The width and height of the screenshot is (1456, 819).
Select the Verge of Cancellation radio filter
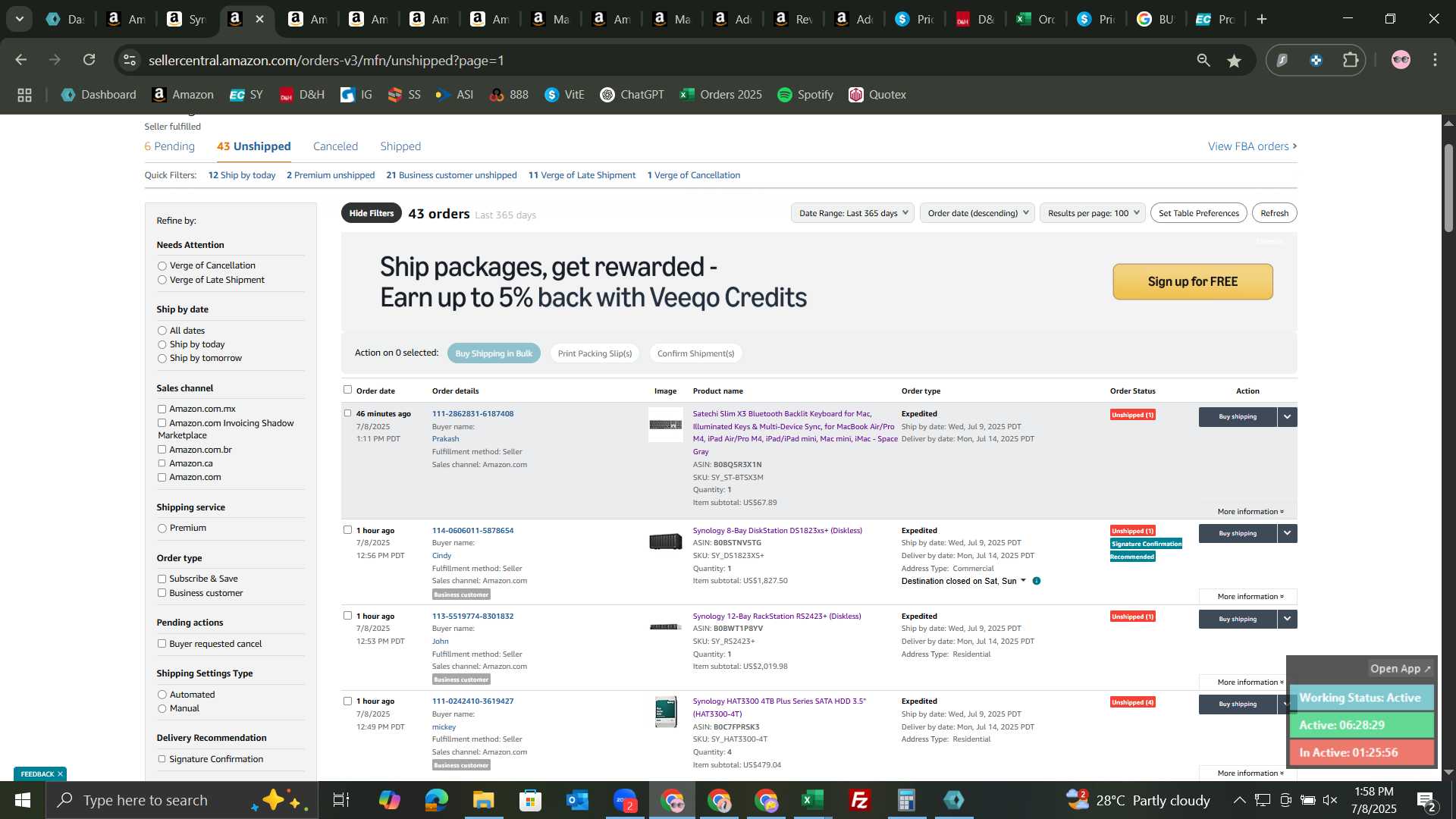click(162, 266)
